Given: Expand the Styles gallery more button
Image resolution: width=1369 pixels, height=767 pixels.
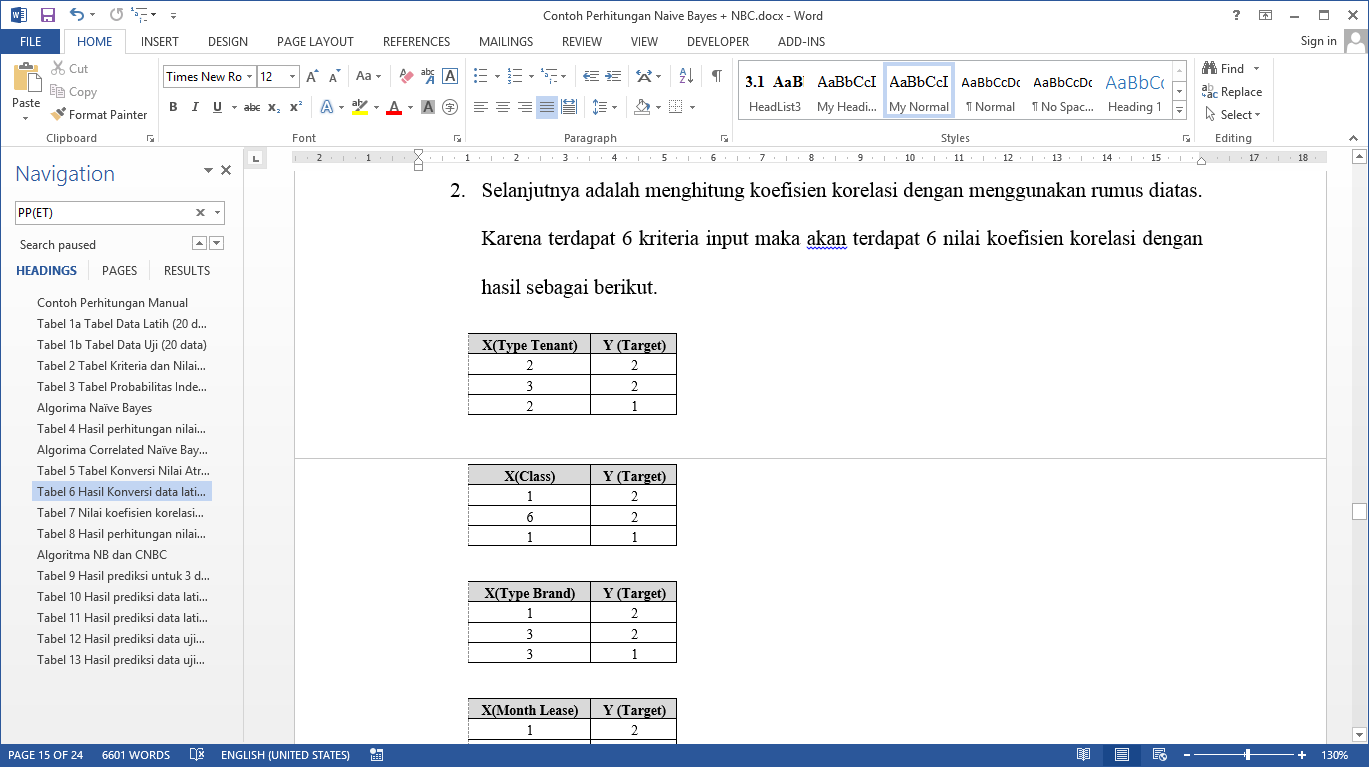Looking at the screenshot, I should click(x=1179, y=109).
